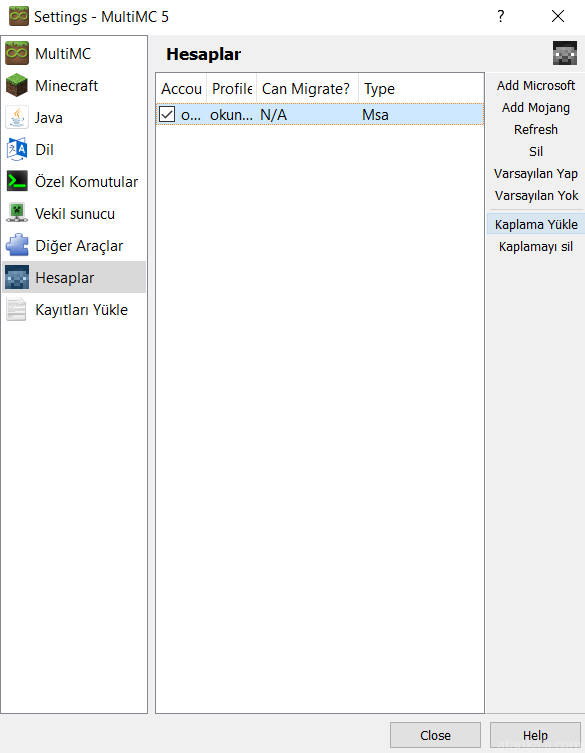Image resolution: width=585 pixels, height=753 pixels.
Task: Select the Vekil sunucu proxy icon
Action: [17, 214]
